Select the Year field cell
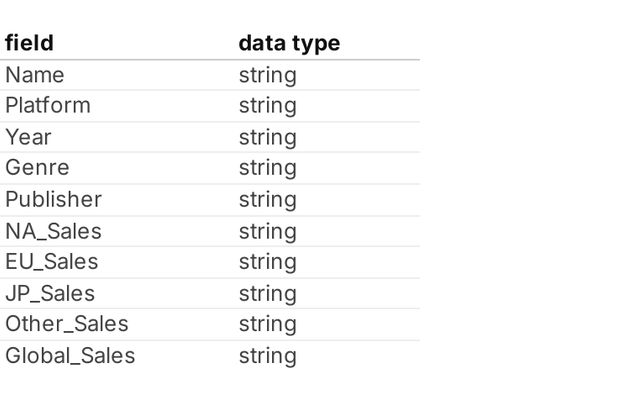This screenshot has height=400, width=640. pyautogui.click(x=28, y=137)
